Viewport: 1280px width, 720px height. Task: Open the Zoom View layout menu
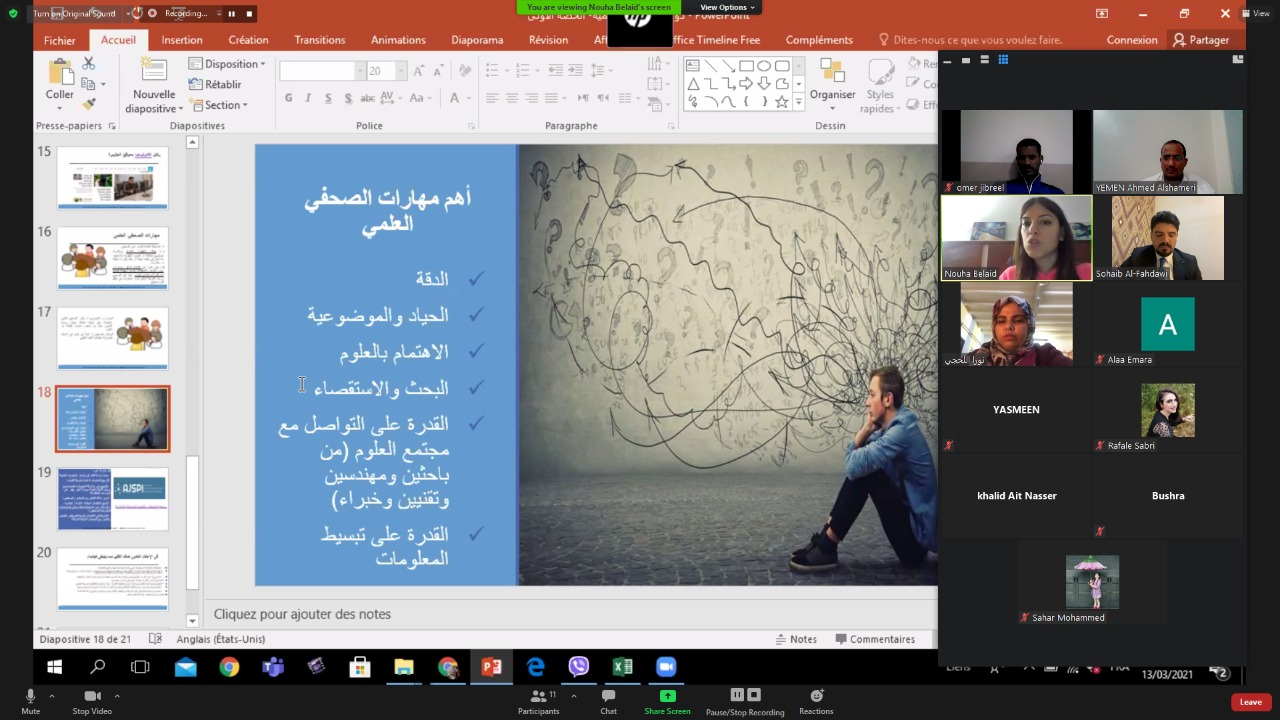coord(1256,13)
